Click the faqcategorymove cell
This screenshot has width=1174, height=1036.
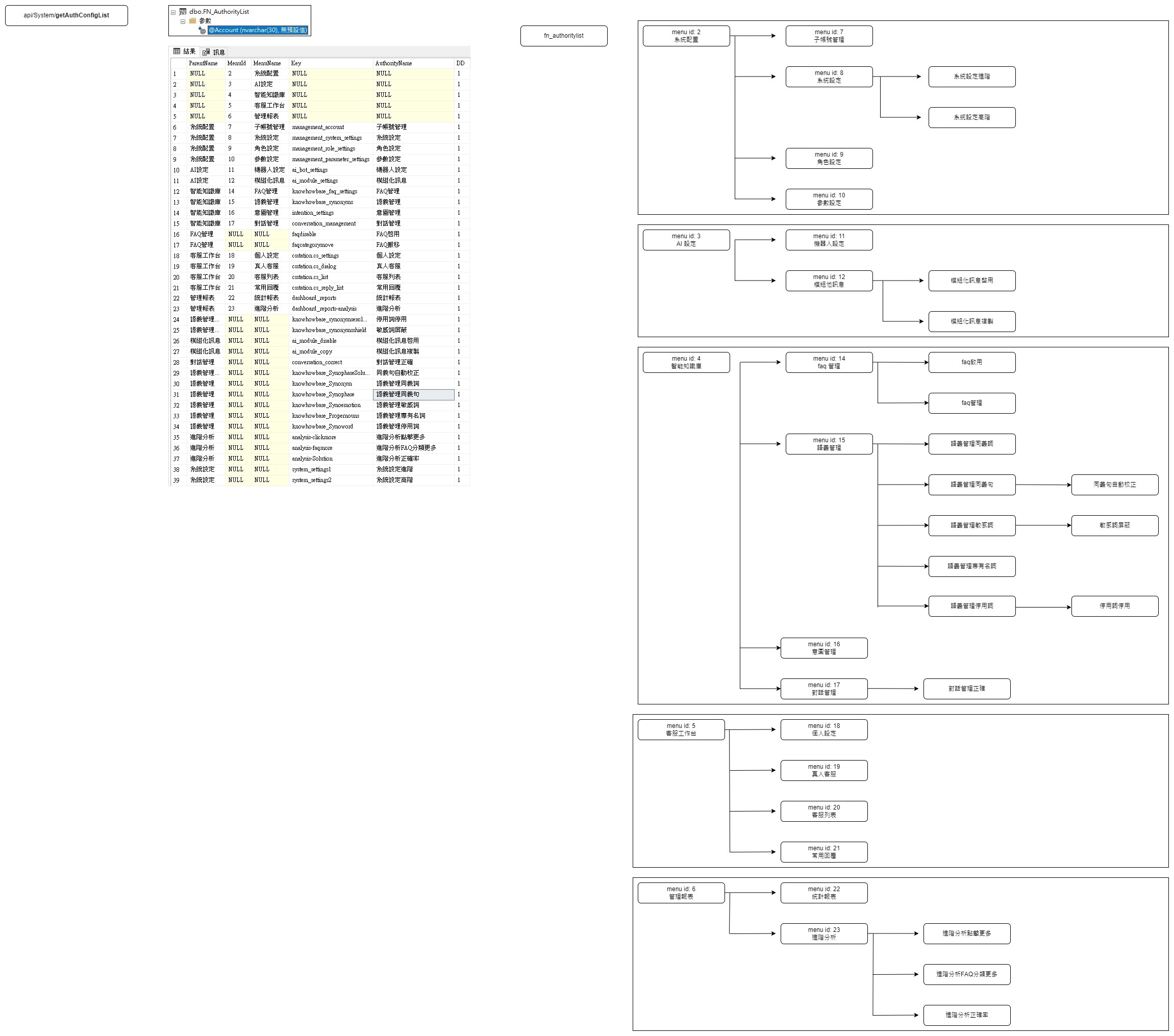click(x=331, y=245)
